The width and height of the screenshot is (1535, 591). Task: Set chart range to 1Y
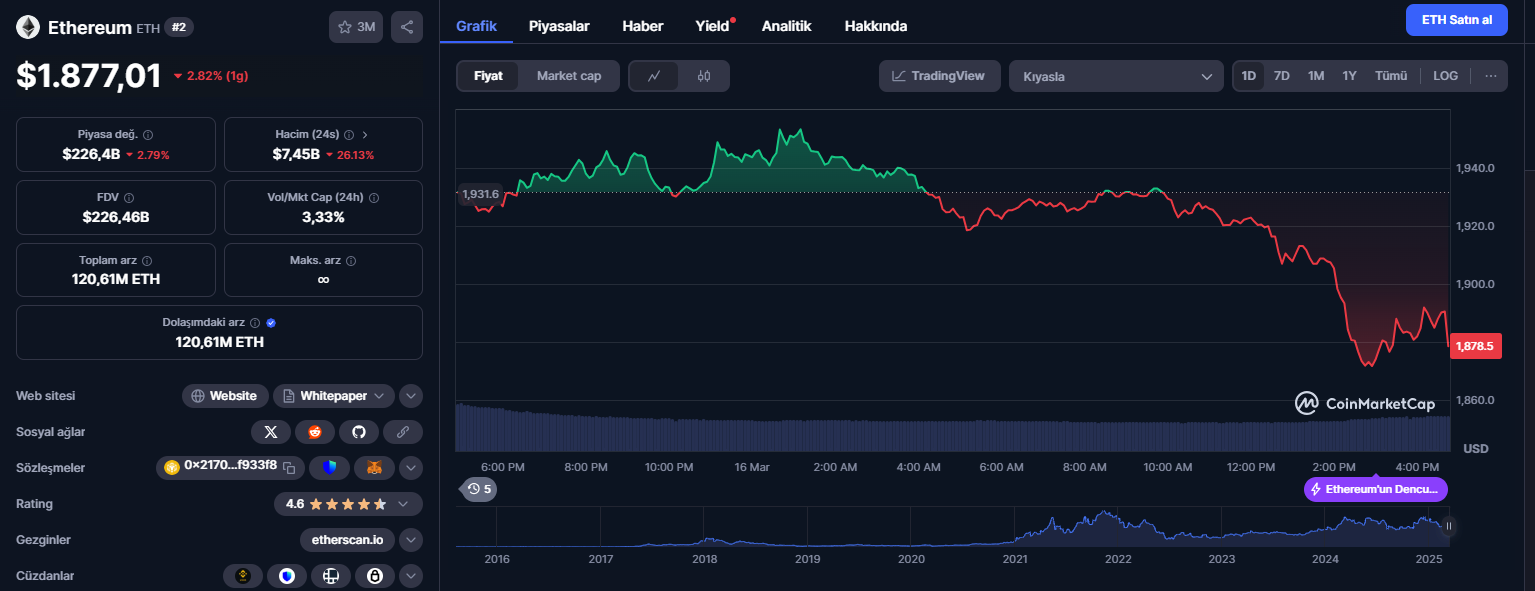(x=1350, y=76)
